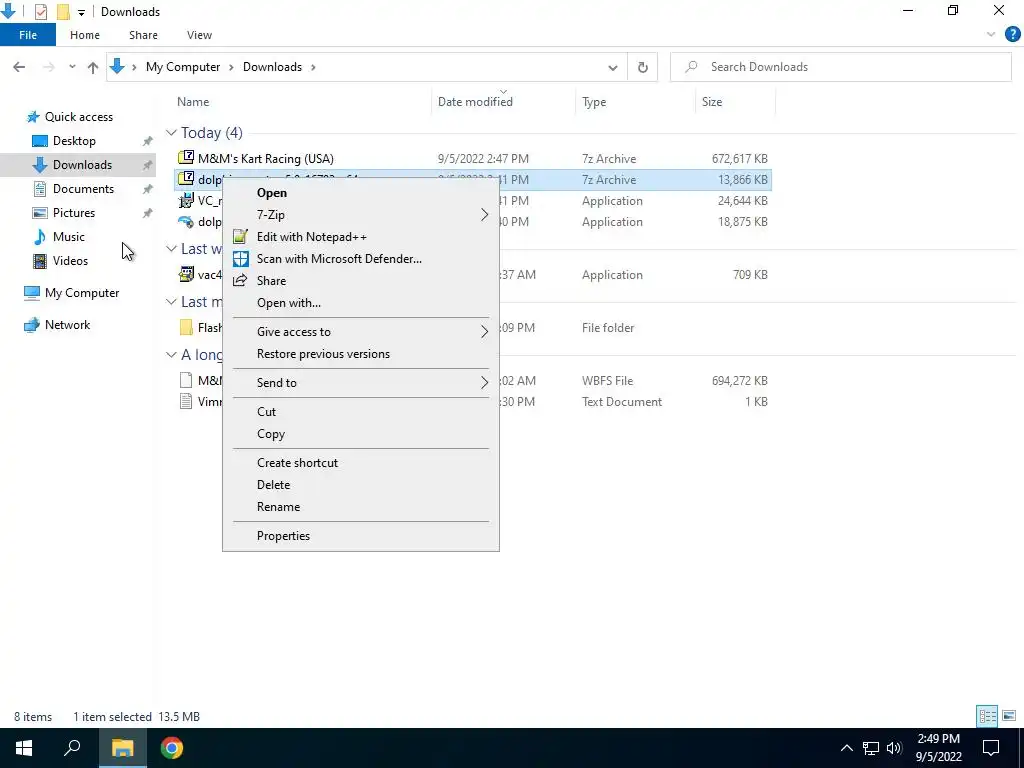
Task: Switch to details view icon in status bar
Action: pos(987,716)
